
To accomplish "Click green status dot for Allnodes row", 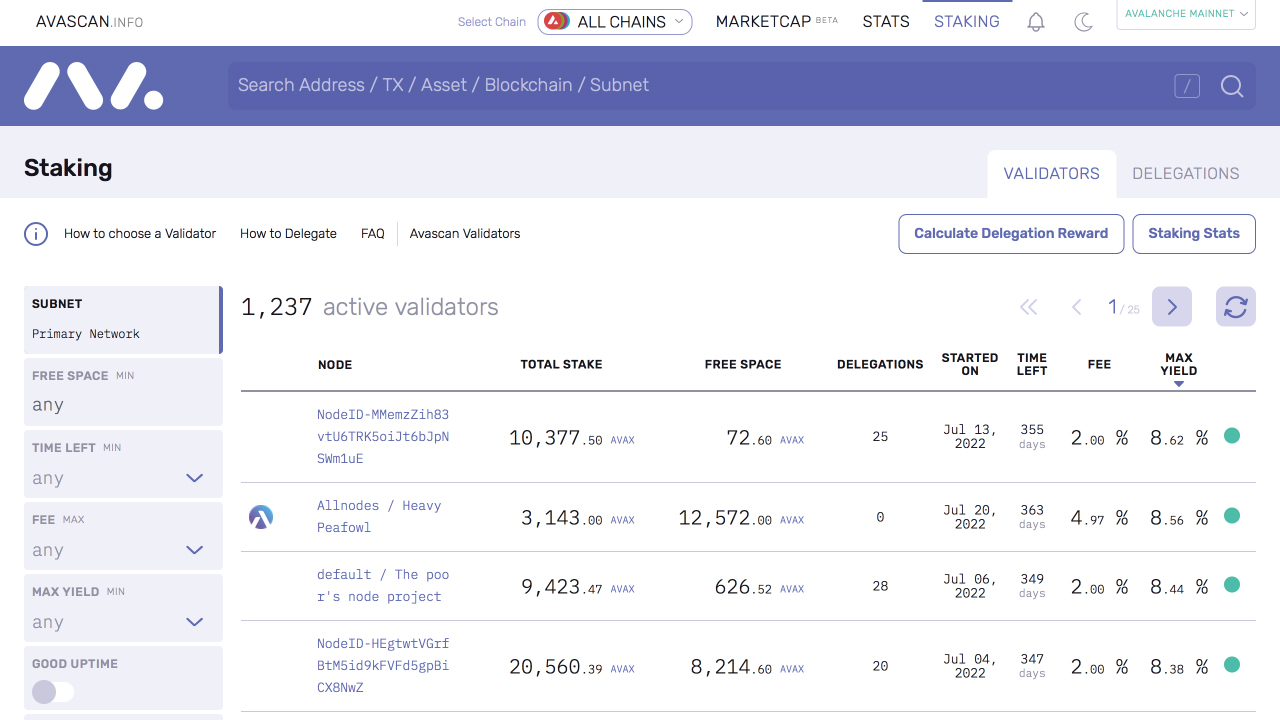I will coord(1232,516).
